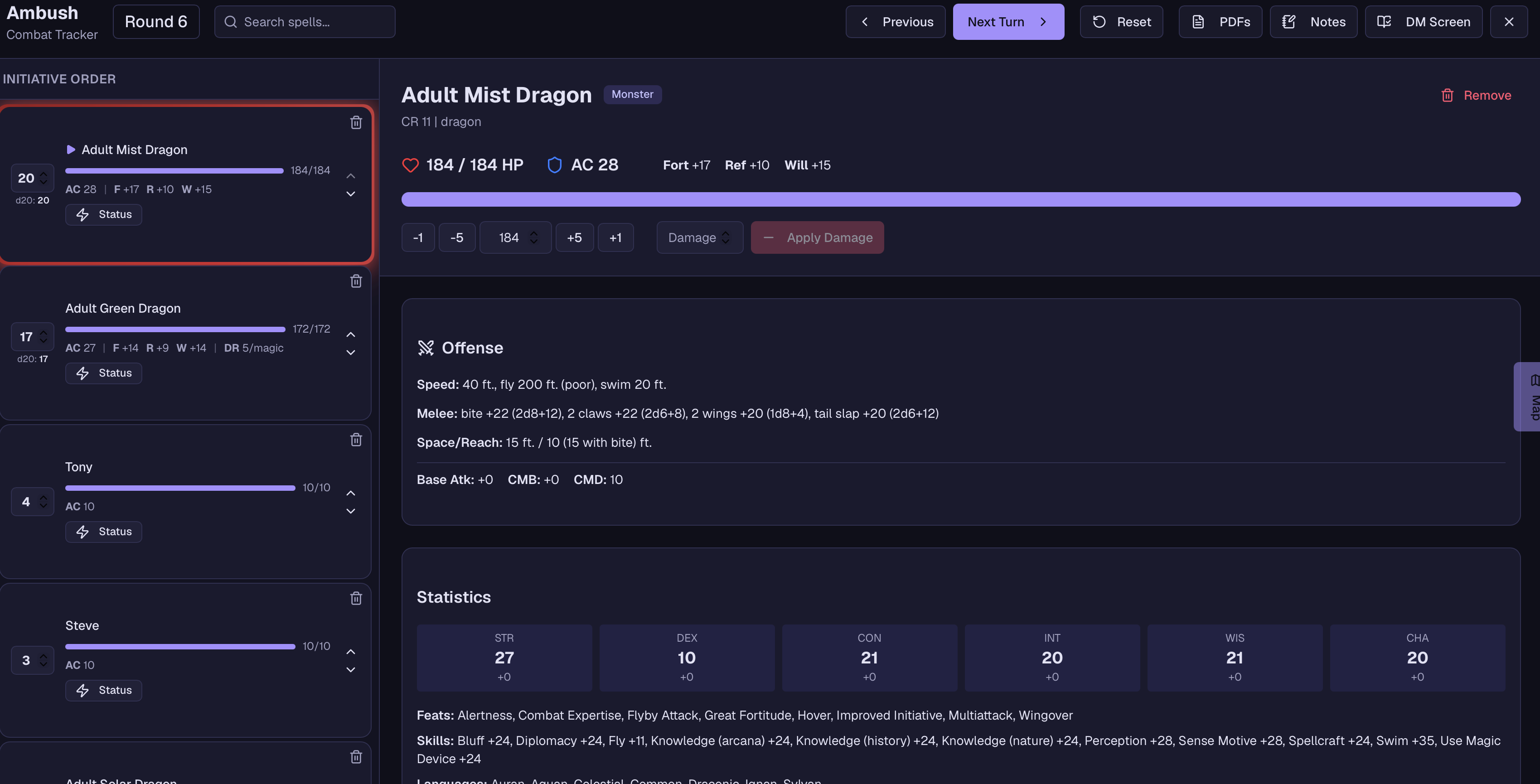Click the CHA 20 stat box
The image size is (1540, 784).
pyautogui.click(x=1418, y=658)
